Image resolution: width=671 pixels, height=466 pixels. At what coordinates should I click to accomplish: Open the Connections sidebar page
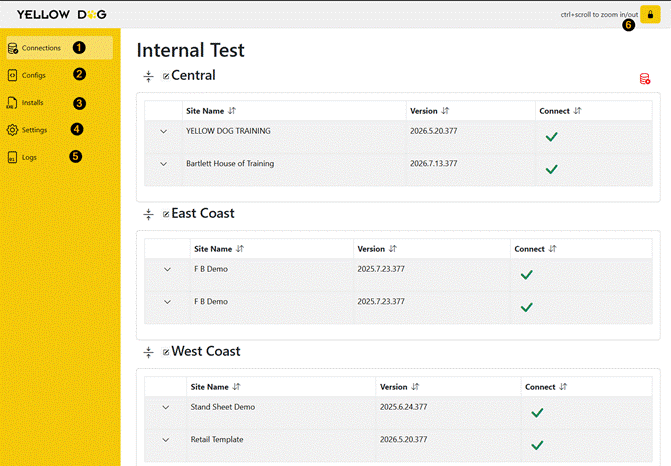click(x=59, y=47)
